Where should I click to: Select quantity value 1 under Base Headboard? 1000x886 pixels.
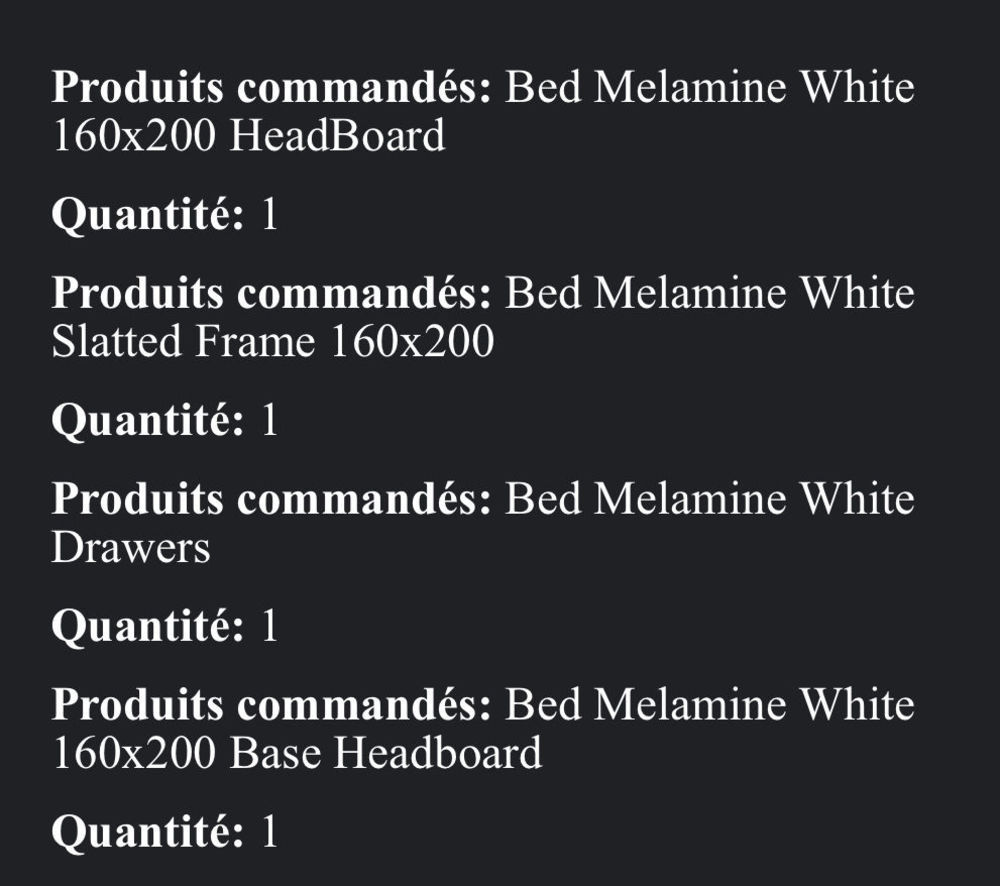(x=270, y=831)
